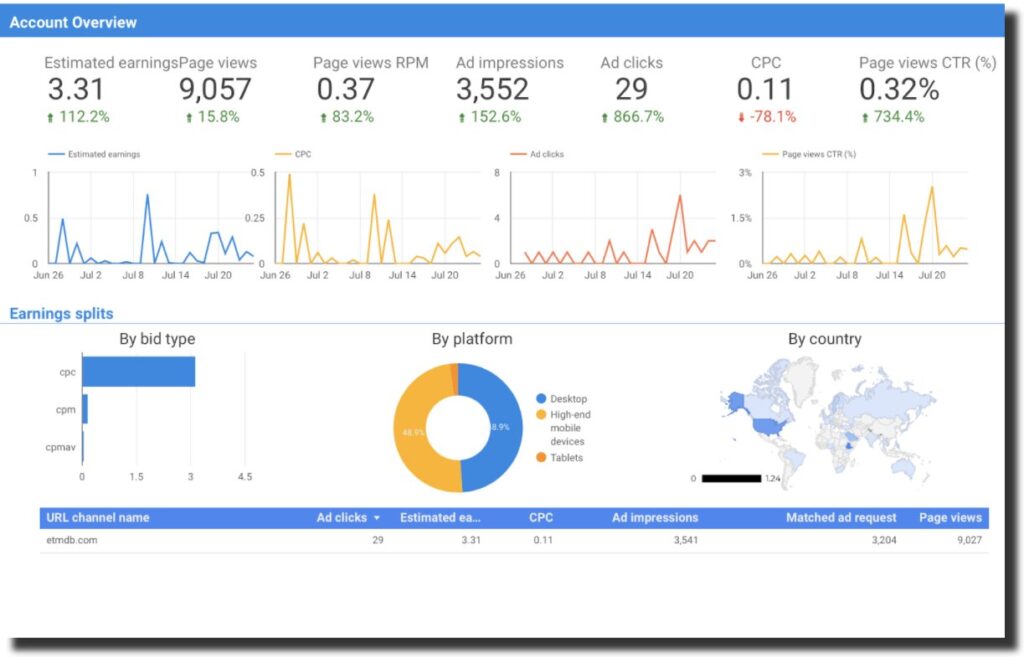This screenshot has height=657, width=1024.
Task: Click the CPC scorecard value 0.11
Action: click(765, 89)
